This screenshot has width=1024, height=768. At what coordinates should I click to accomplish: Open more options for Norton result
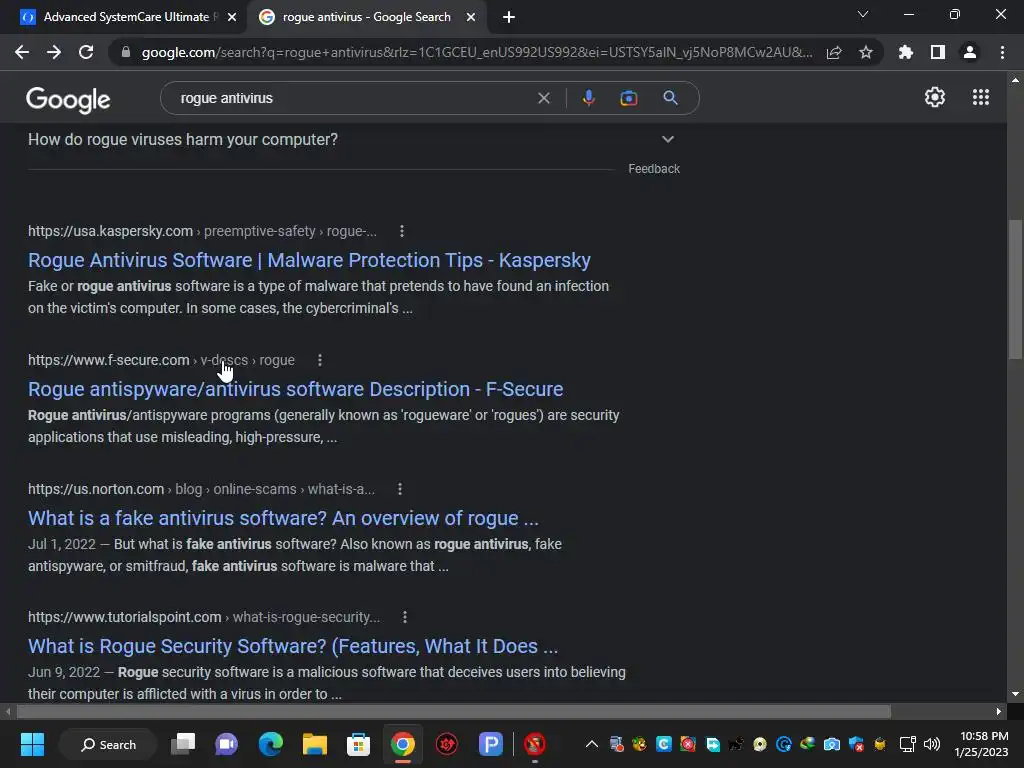[400, 489]
